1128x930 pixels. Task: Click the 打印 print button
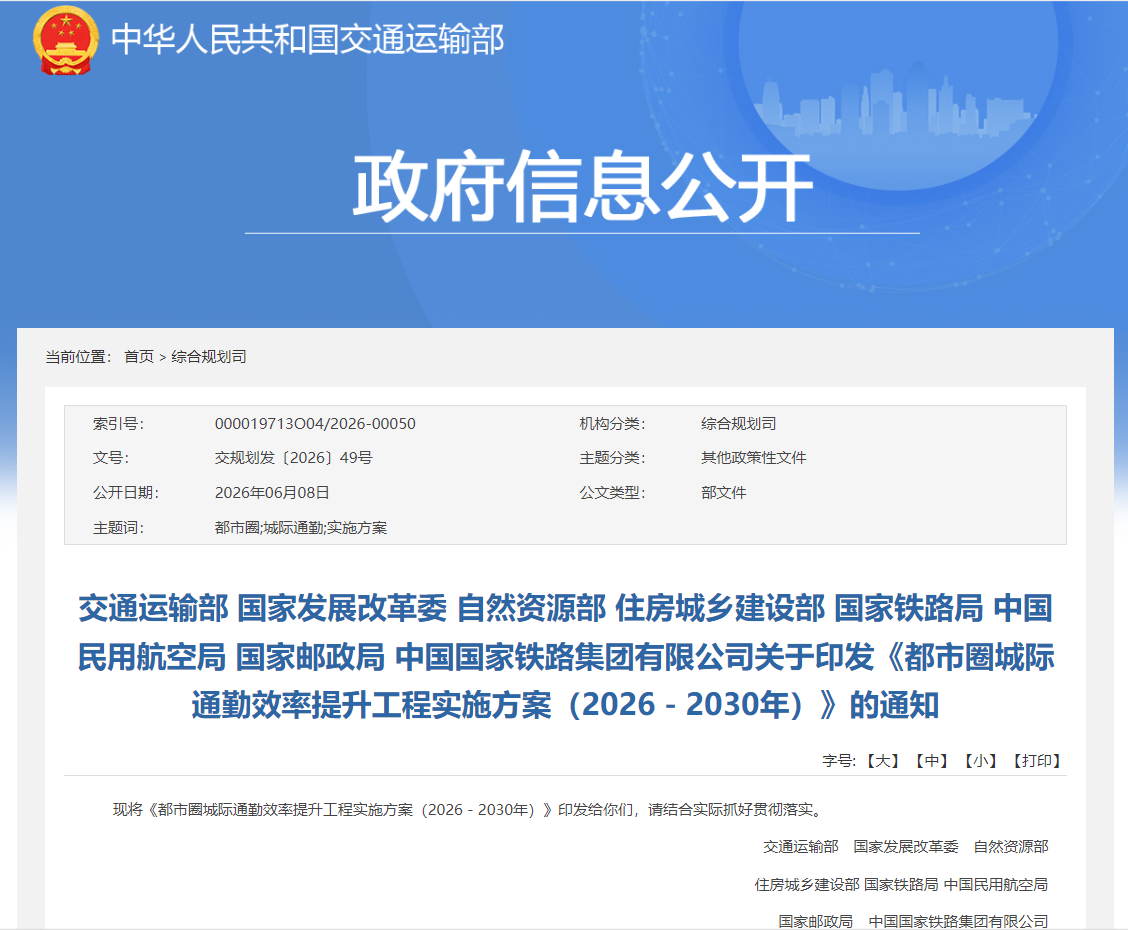coord(1037,761)
